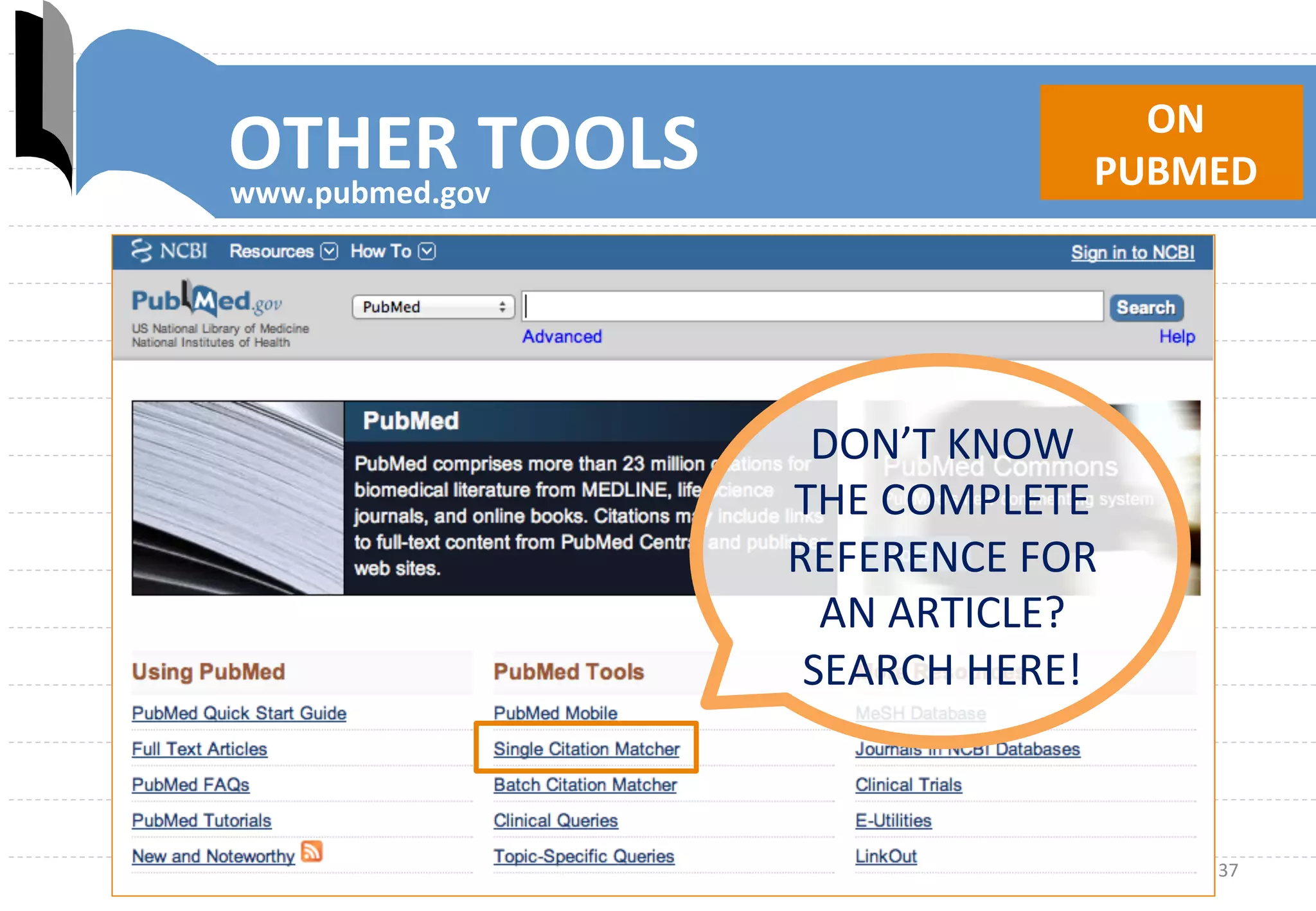This screenshot has height=911, width=1316.
Task: Open PubMed FAQs link
Action: pyautogui.click(x=190, y=785)
